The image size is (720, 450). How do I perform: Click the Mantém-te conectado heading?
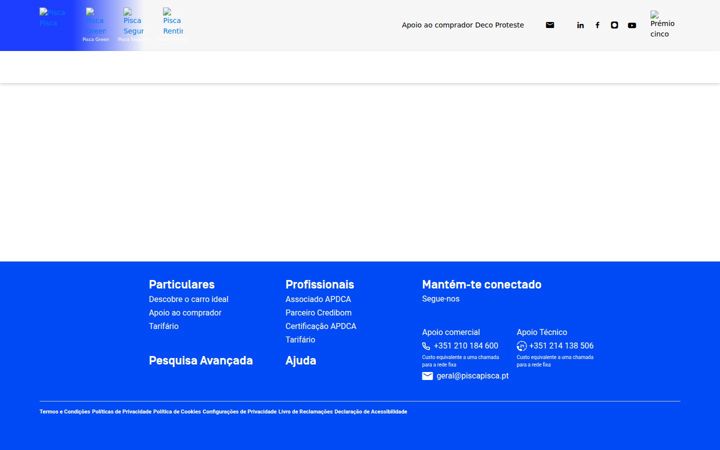click(482, 285)
